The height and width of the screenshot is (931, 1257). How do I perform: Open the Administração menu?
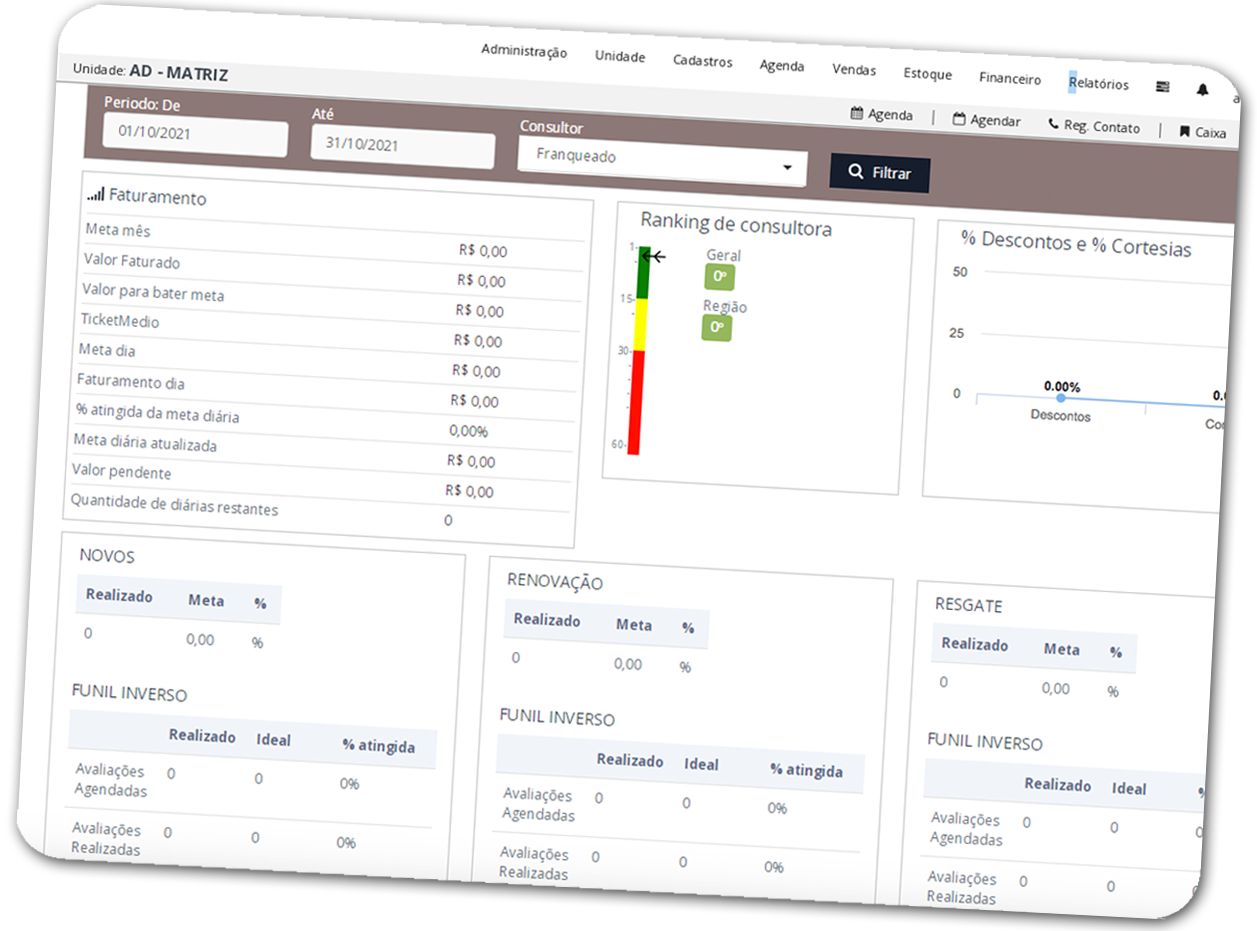pyautogui.click(x=524, y=51)
